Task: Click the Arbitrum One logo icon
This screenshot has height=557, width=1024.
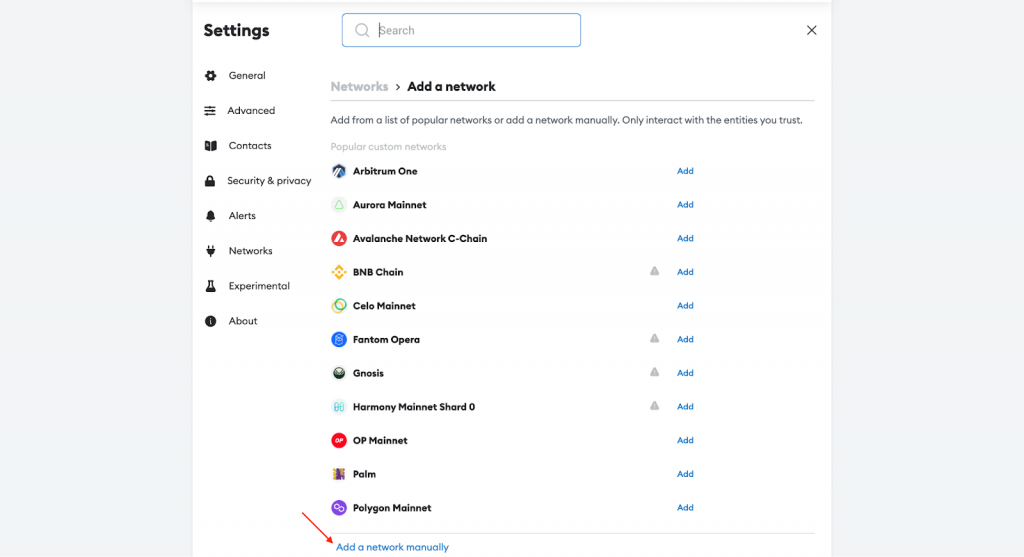Action: [339, 171]
